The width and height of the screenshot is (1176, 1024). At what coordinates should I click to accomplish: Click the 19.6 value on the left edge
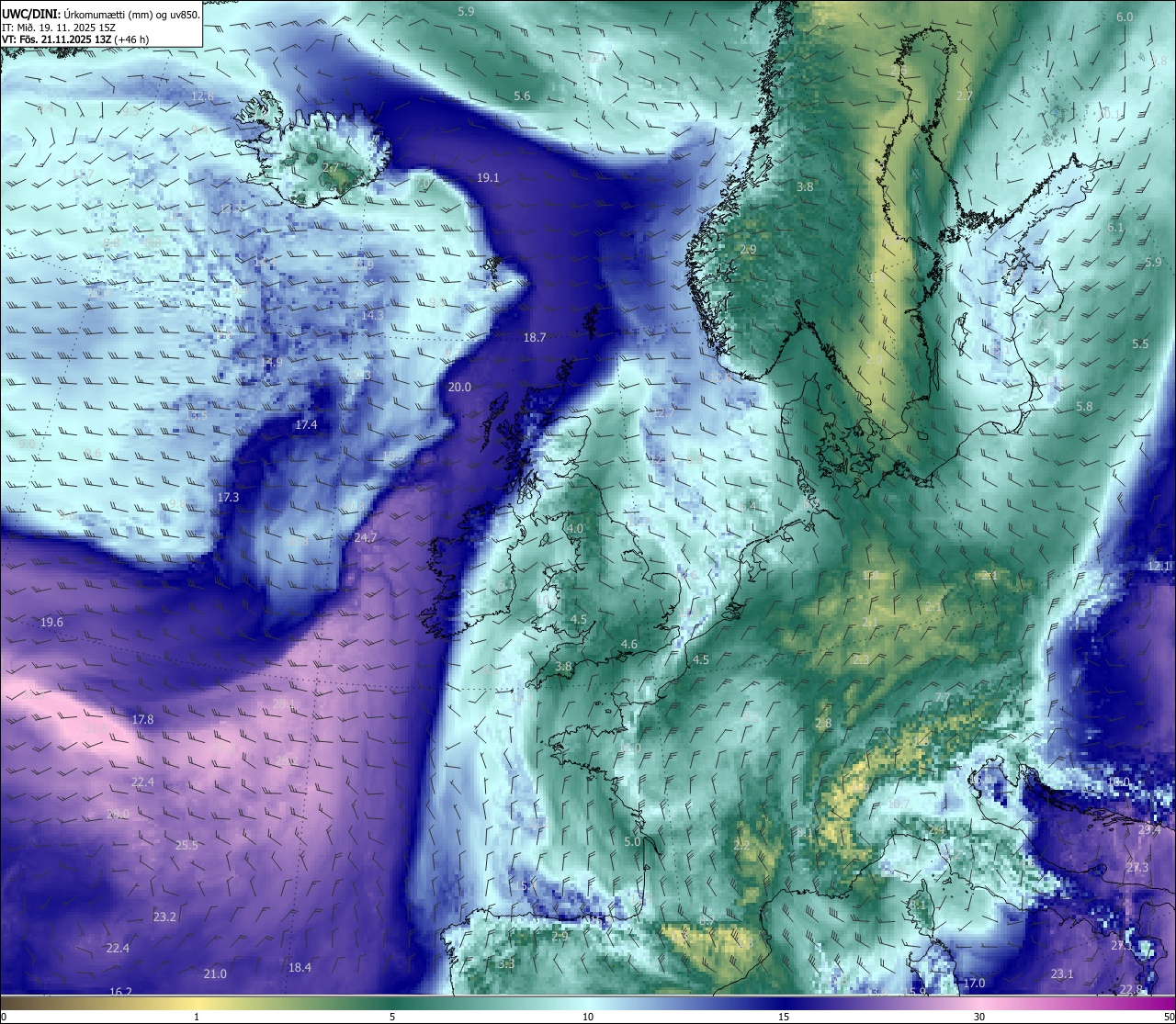click(x=51, y=623)
